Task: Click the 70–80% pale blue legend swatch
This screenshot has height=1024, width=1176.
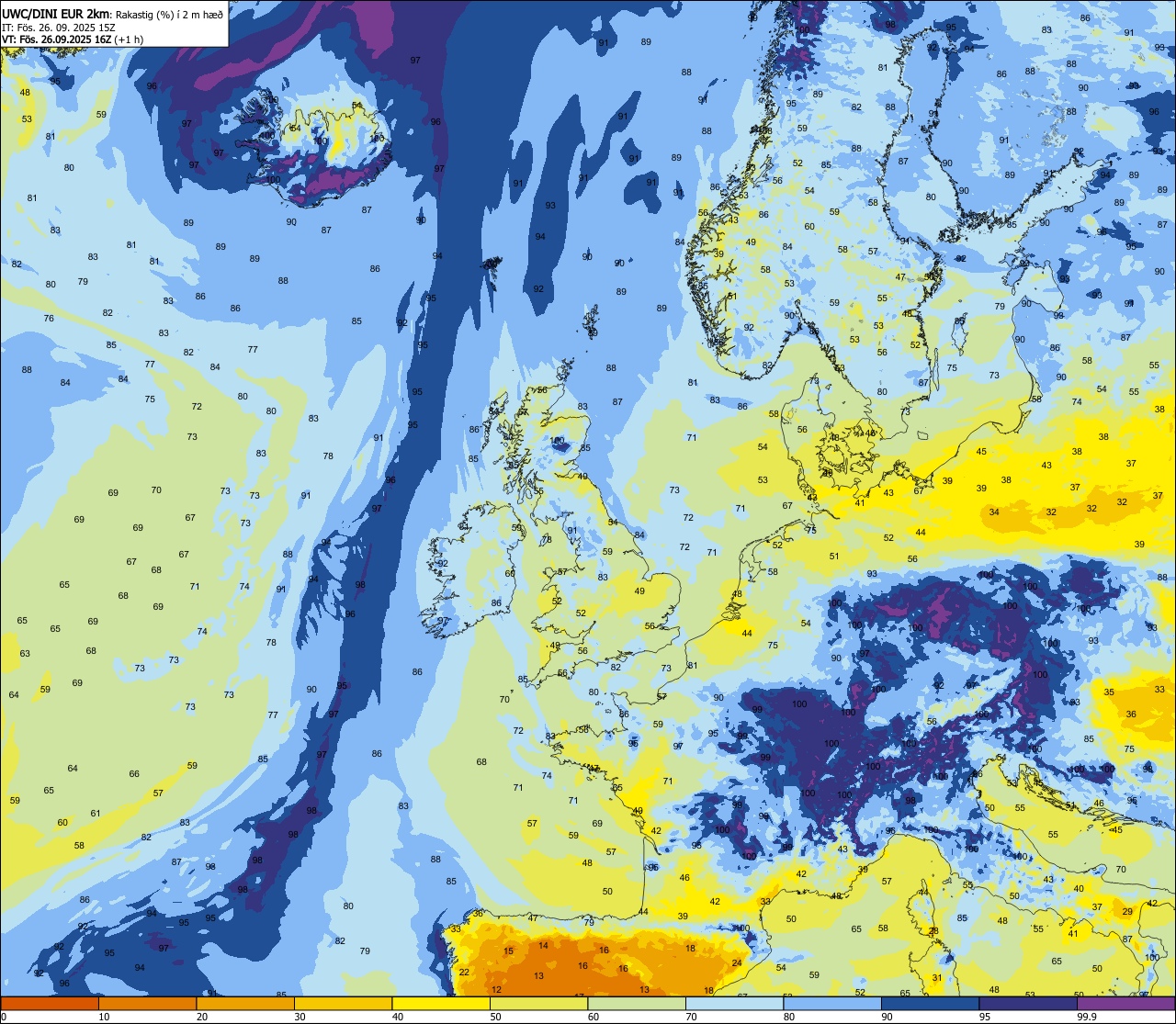Action: (x=734, y=1003)
